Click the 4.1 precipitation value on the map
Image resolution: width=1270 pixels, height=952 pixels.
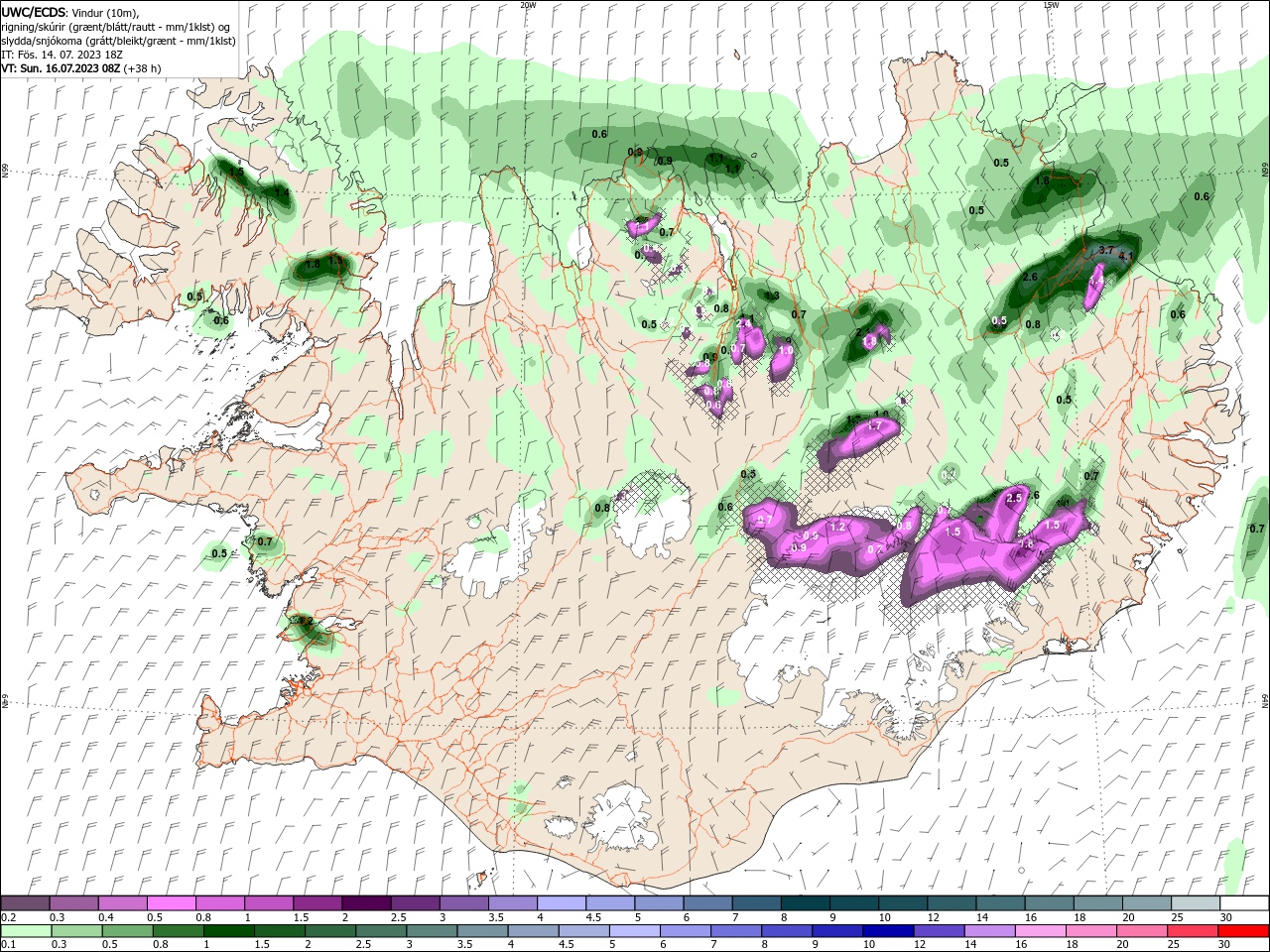point(1125,256)
